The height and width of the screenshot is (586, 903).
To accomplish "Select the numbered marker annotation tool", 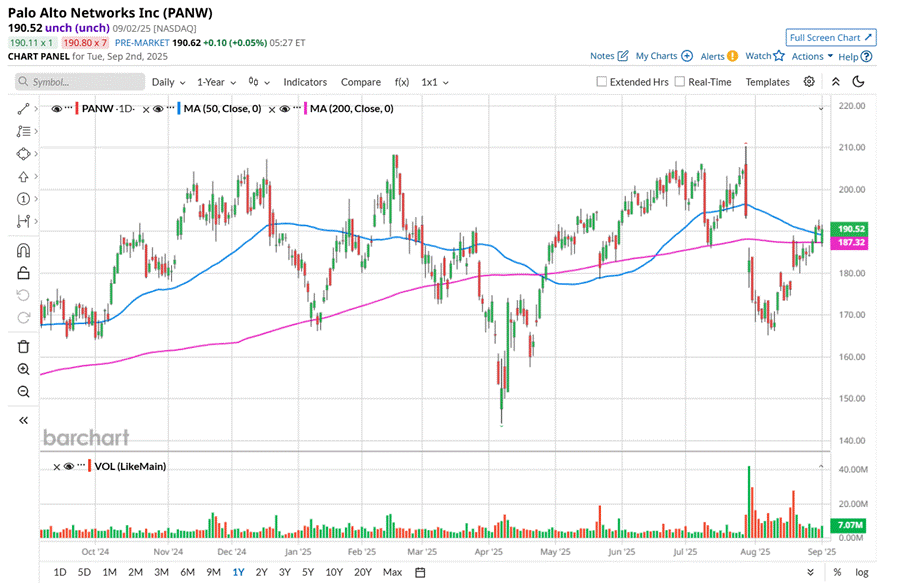I will pyautogui.click(x=23, y=199).
